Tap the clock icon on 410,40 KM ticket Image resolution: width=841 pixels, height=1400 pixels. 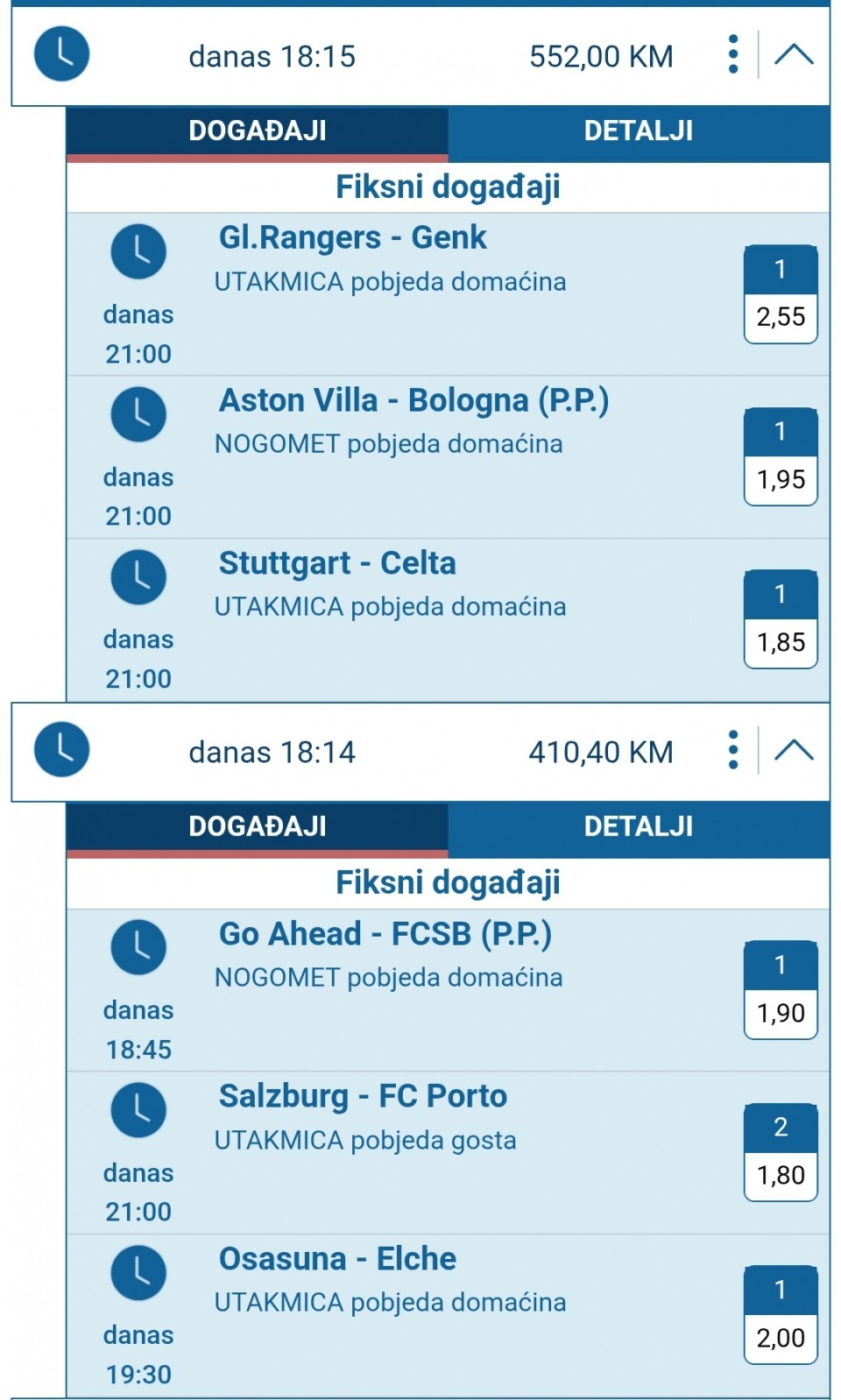[x=61, y=750]
